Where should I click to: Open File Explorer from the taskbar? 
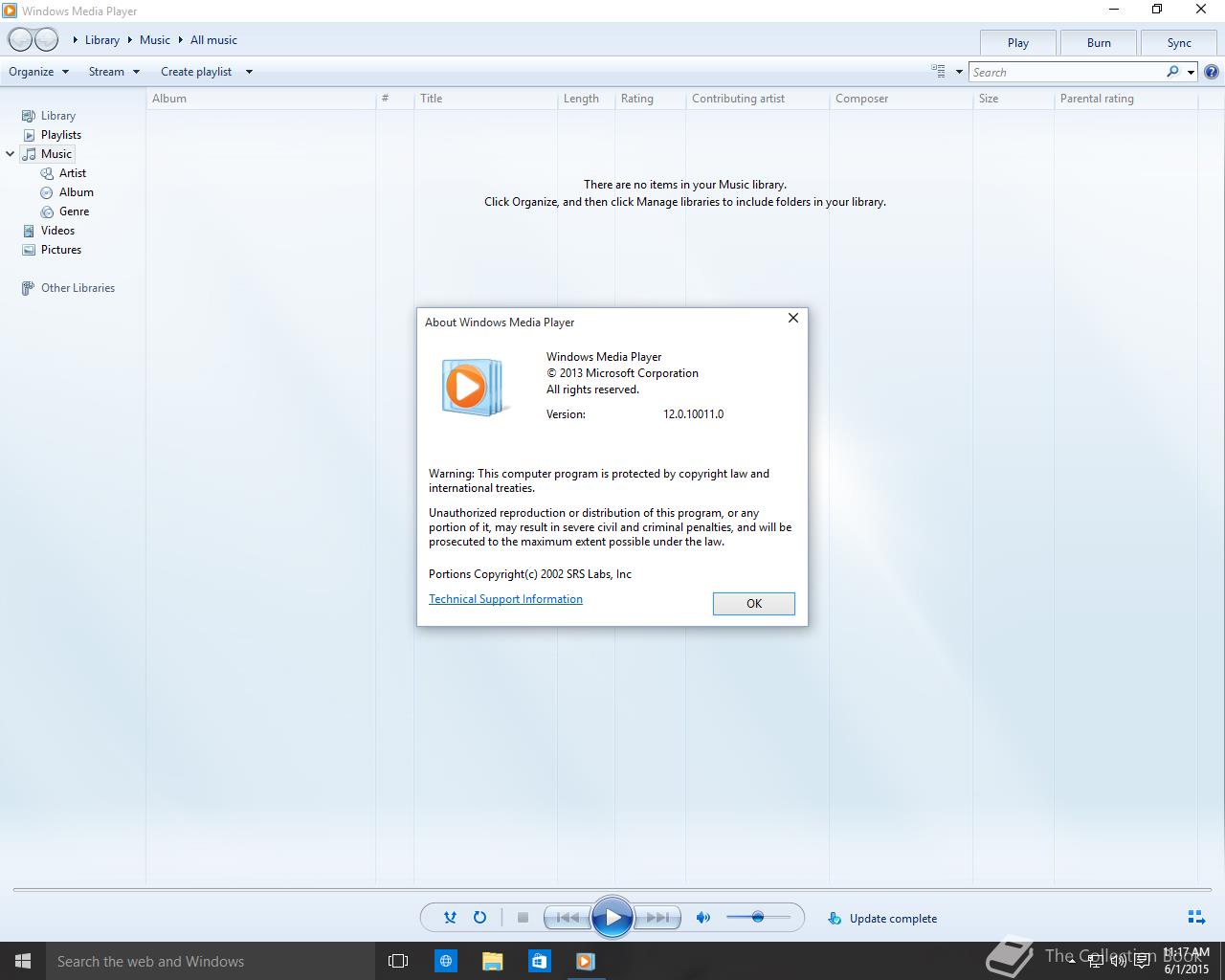[492, 961]
